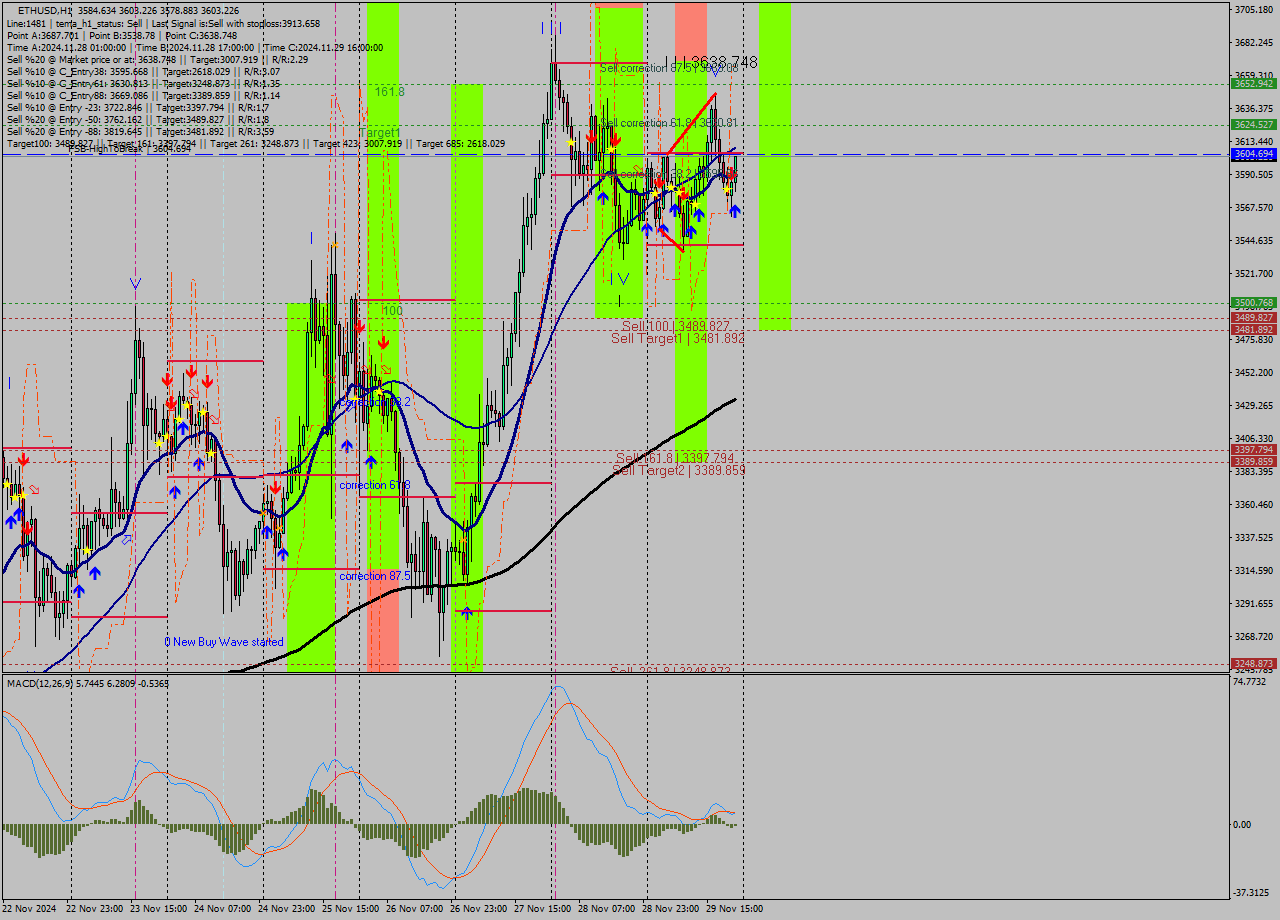Click the '29 Nov 15:00' timestamp label
This screenshot has height=920, width=1280.
[737, 908]
